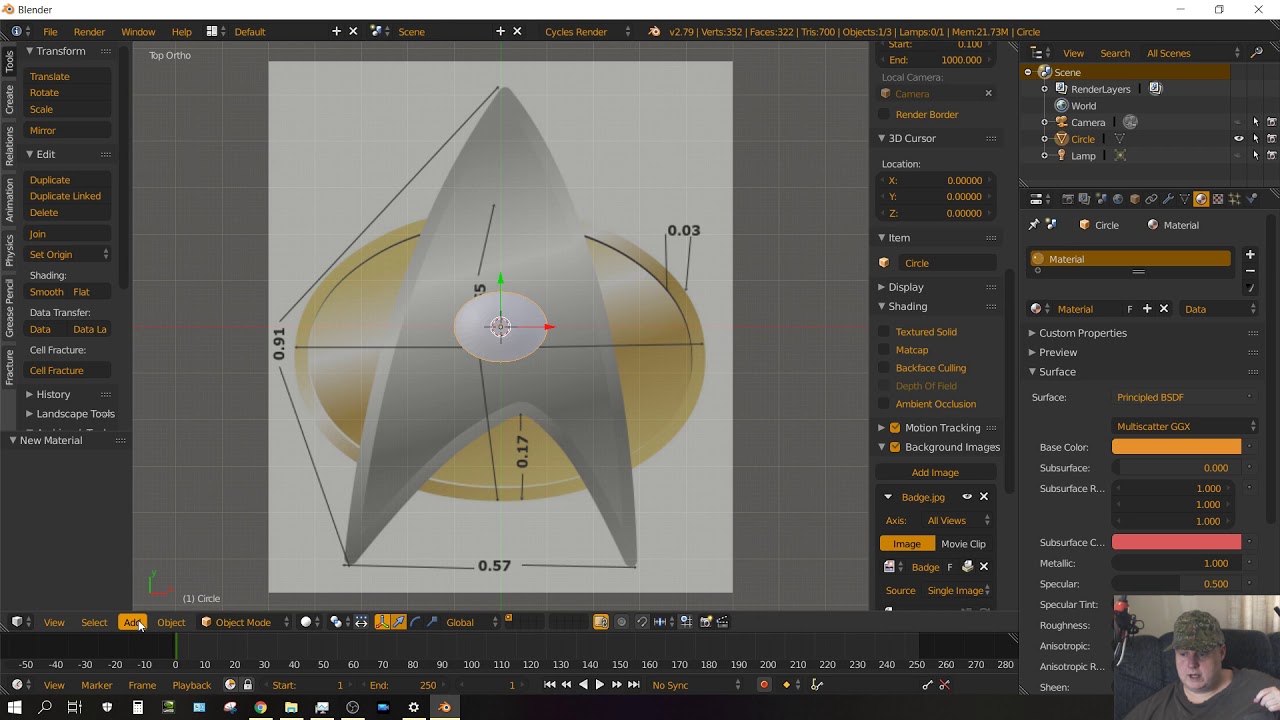This screenshot has width=1280, height=720.
Task: Open the Principled BSDF surface dropdown
Action: coord(1184,398)
